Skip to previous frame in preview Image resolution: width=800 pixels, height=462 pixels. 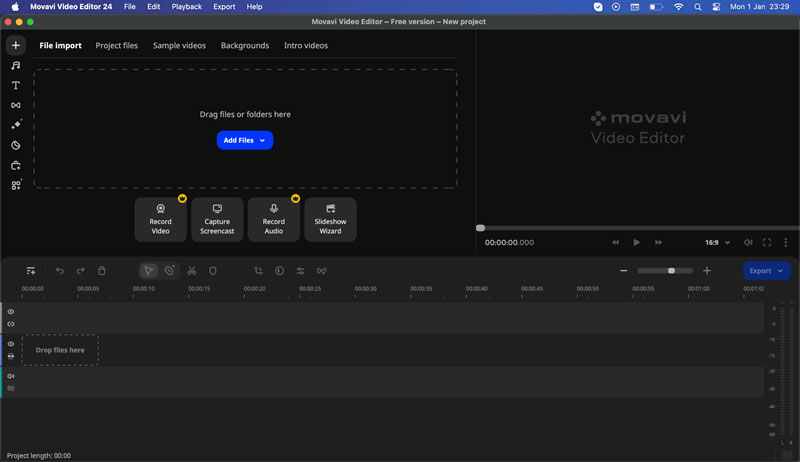[615, 243]
